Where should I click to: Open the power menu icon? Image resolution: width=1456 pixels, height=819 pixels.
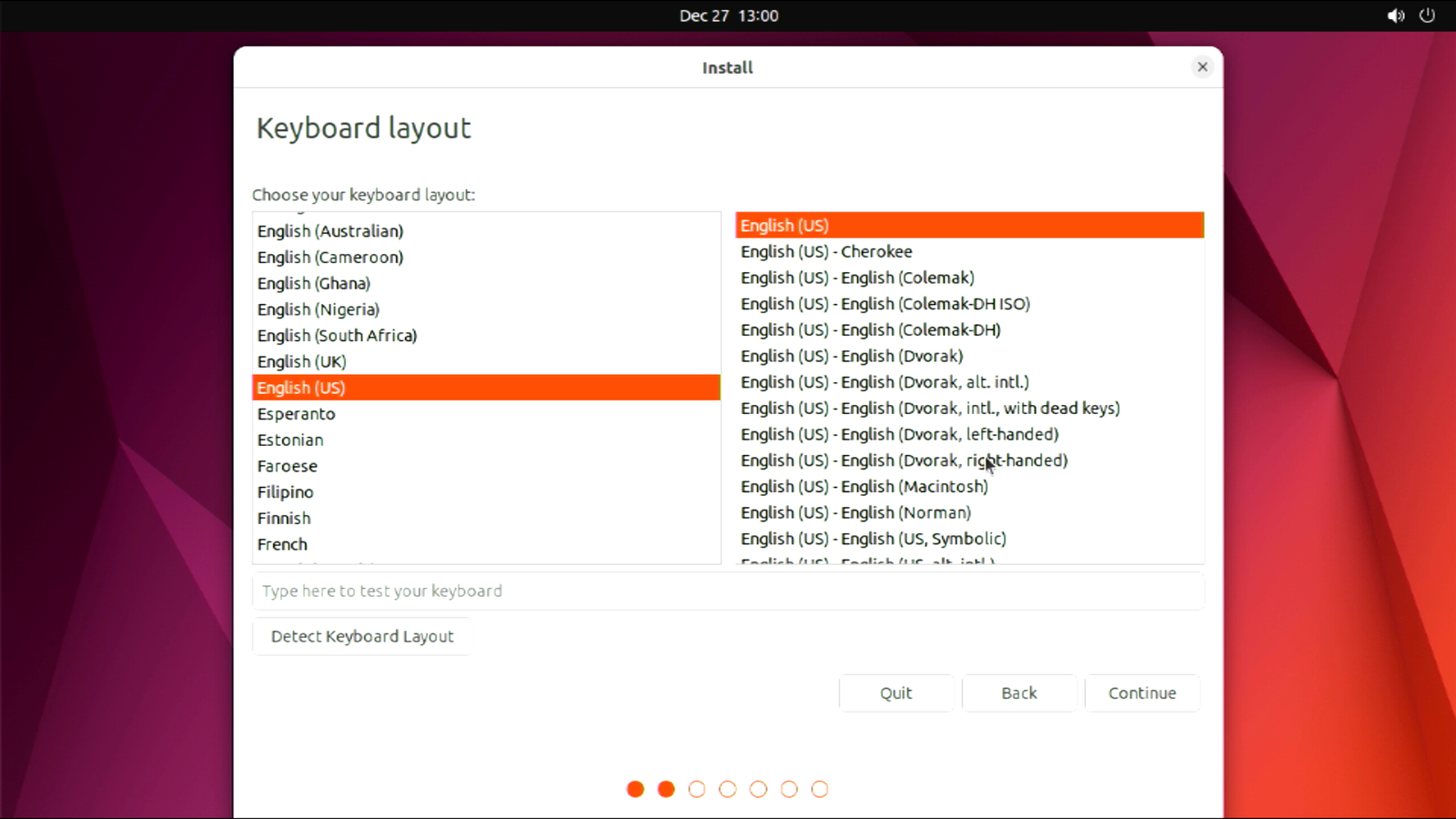pyautogui.click(x=1427, y=15)
